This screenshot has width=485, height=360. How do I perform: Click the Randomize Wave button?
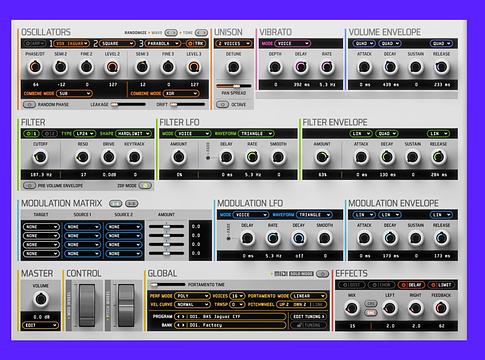click(171, 33)
